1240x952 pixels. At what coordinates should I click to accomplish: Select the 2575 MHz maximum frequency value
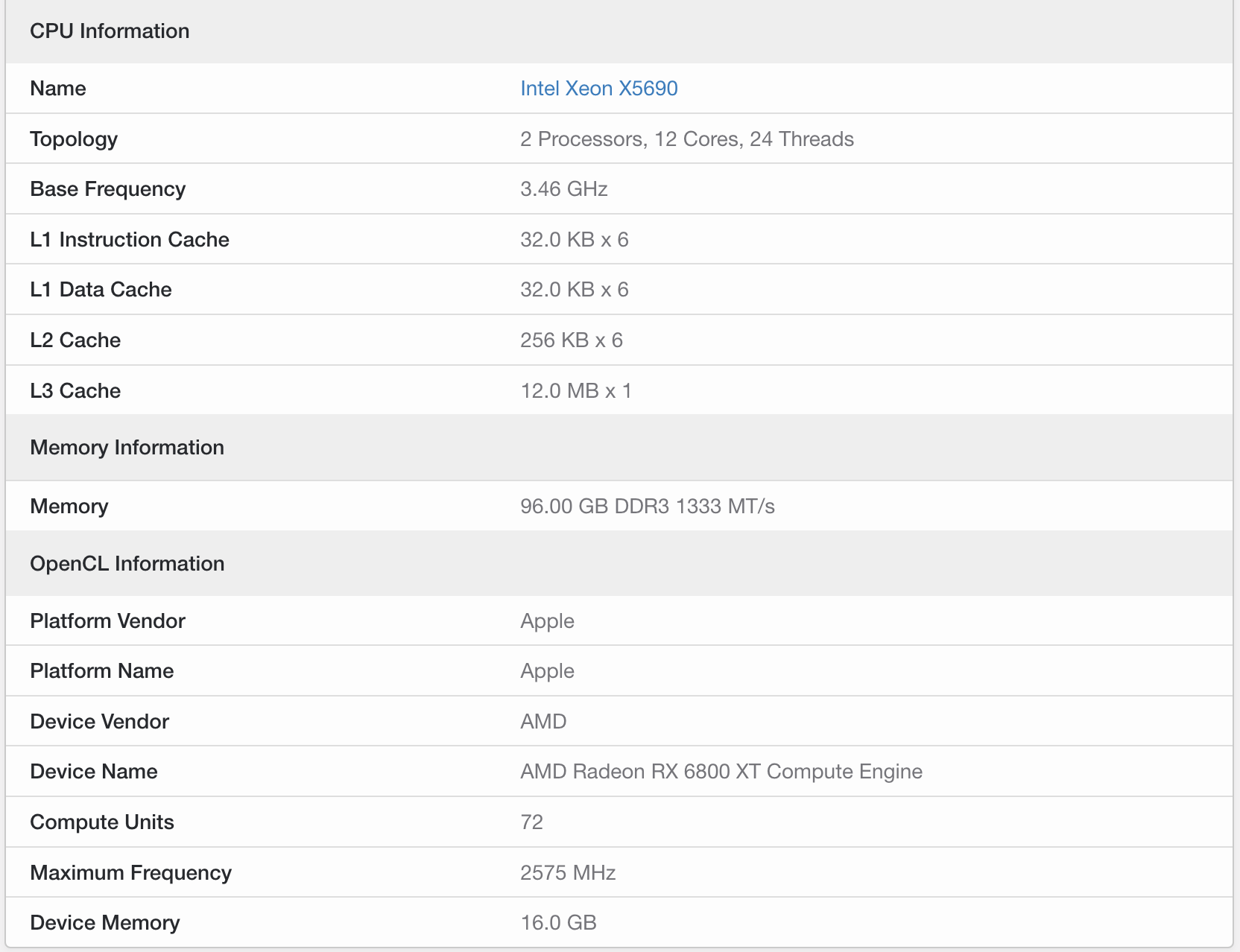567,873
